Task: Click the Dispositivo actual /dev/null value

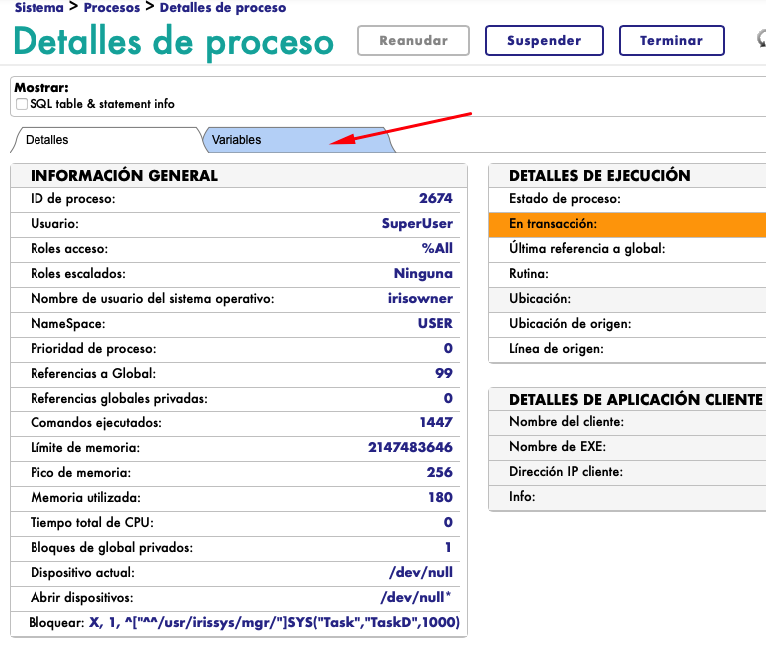Action: point(420,573)
